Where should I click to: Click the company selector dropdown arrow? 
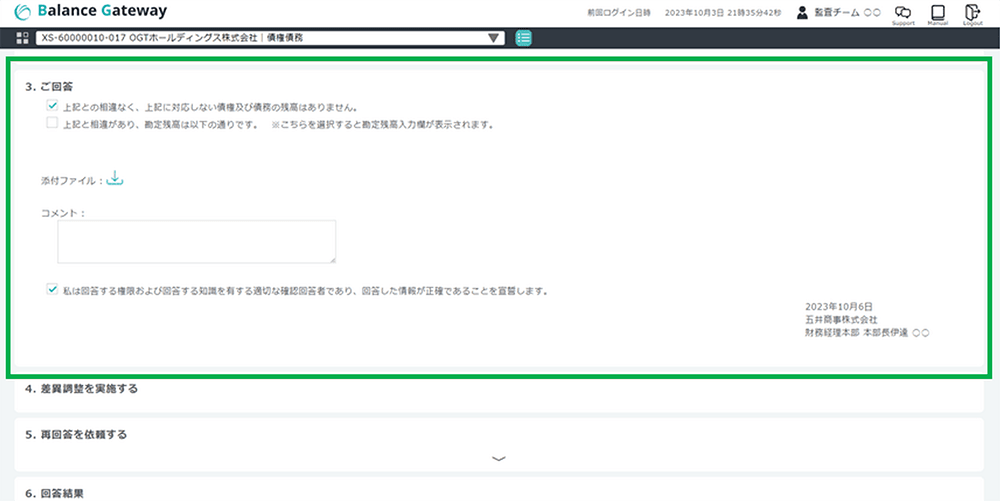click(494, 38)
